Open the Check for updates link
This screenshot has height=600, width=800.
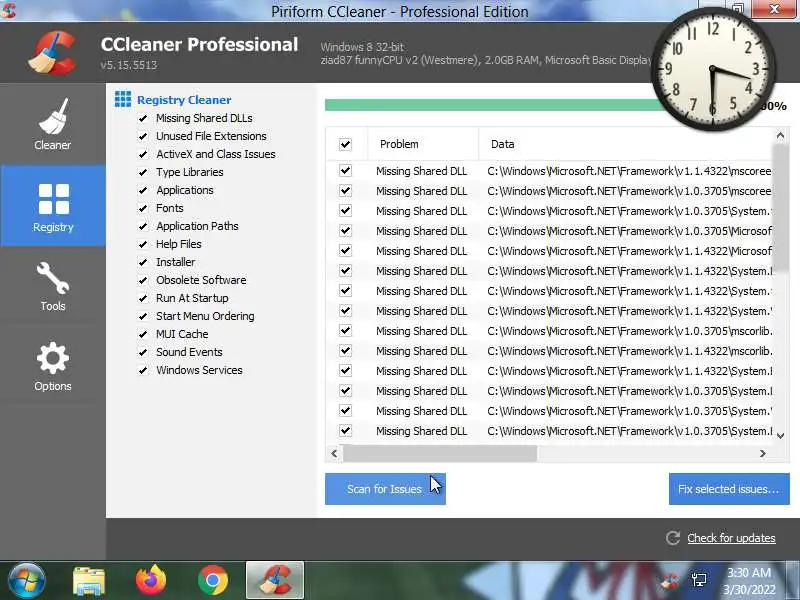pos(731,538)
